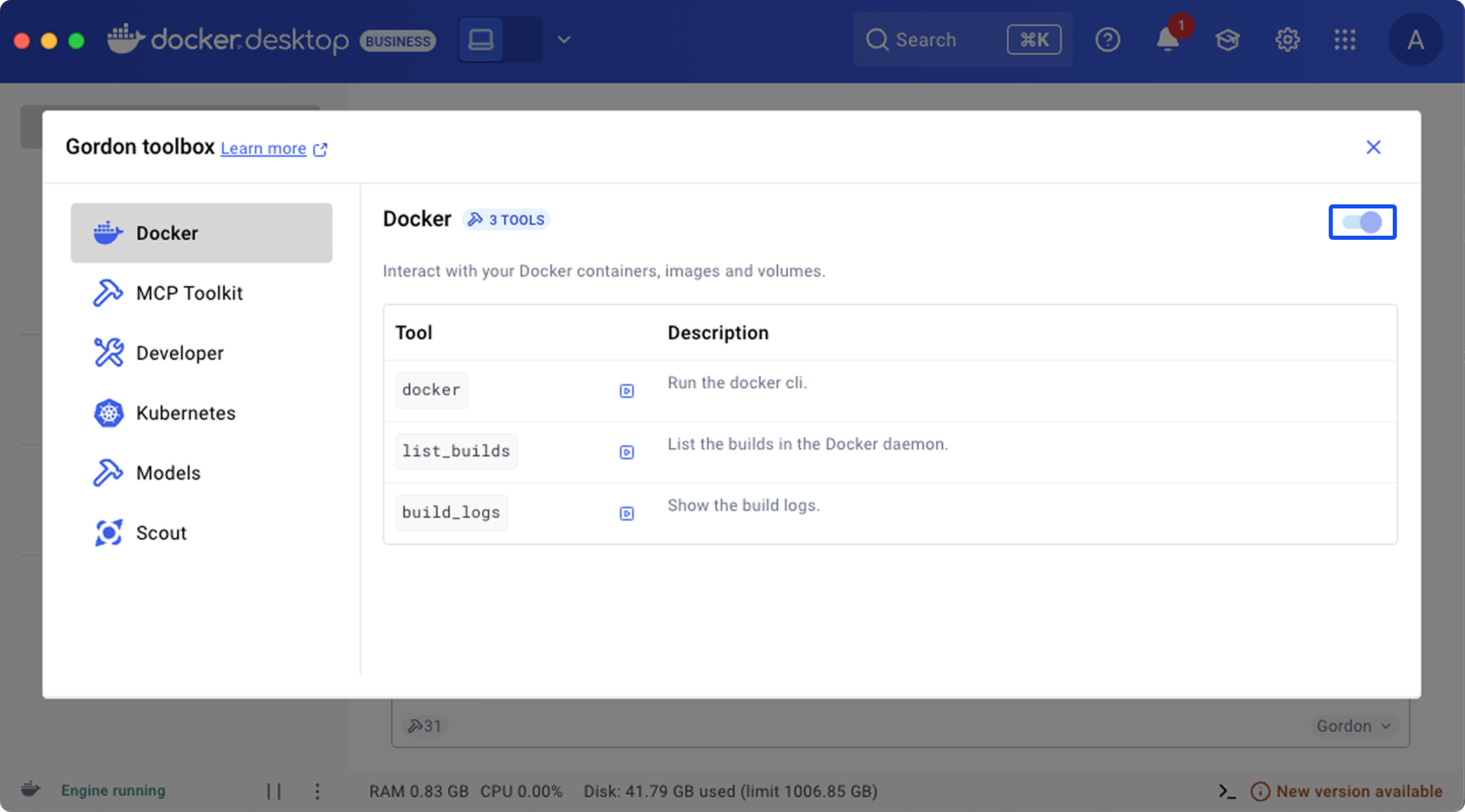Viewport: 1465px width, 812px height.
Task: Open the chevron dropdown next to titlebar toggle
Action: click(x=564, y=40)
